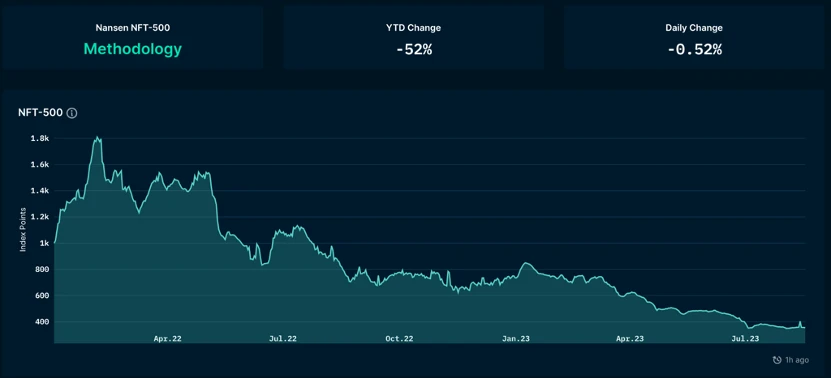Viewport: 832px width, 378px height.
Task: Click the chart peak near 1.8k
Action: click(97, 138)
